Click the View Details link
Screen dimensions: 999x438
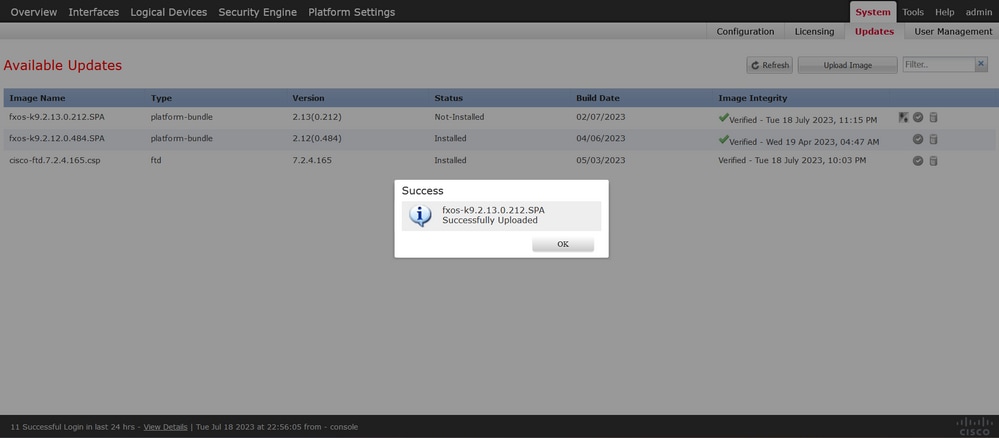coord(166,427)
